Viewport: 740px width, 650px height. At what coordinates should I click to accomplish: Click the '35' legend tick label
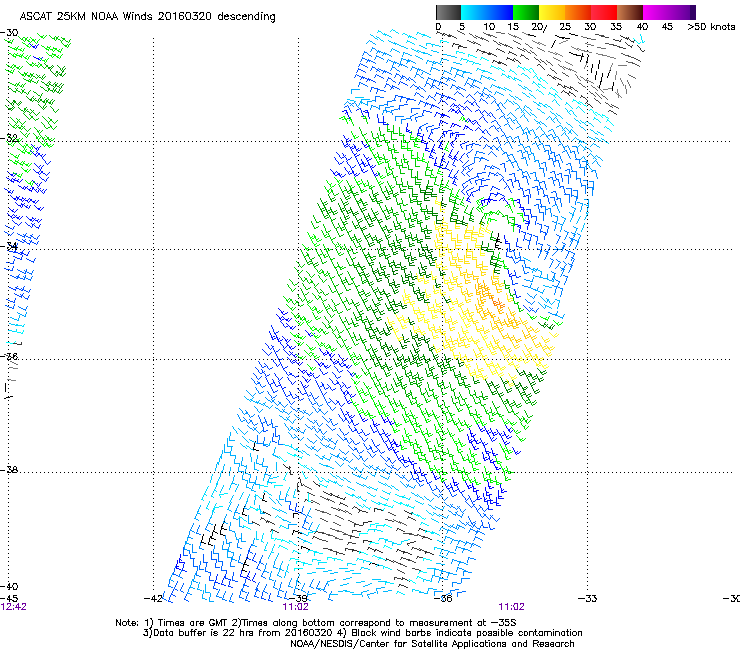pos(616,27)
